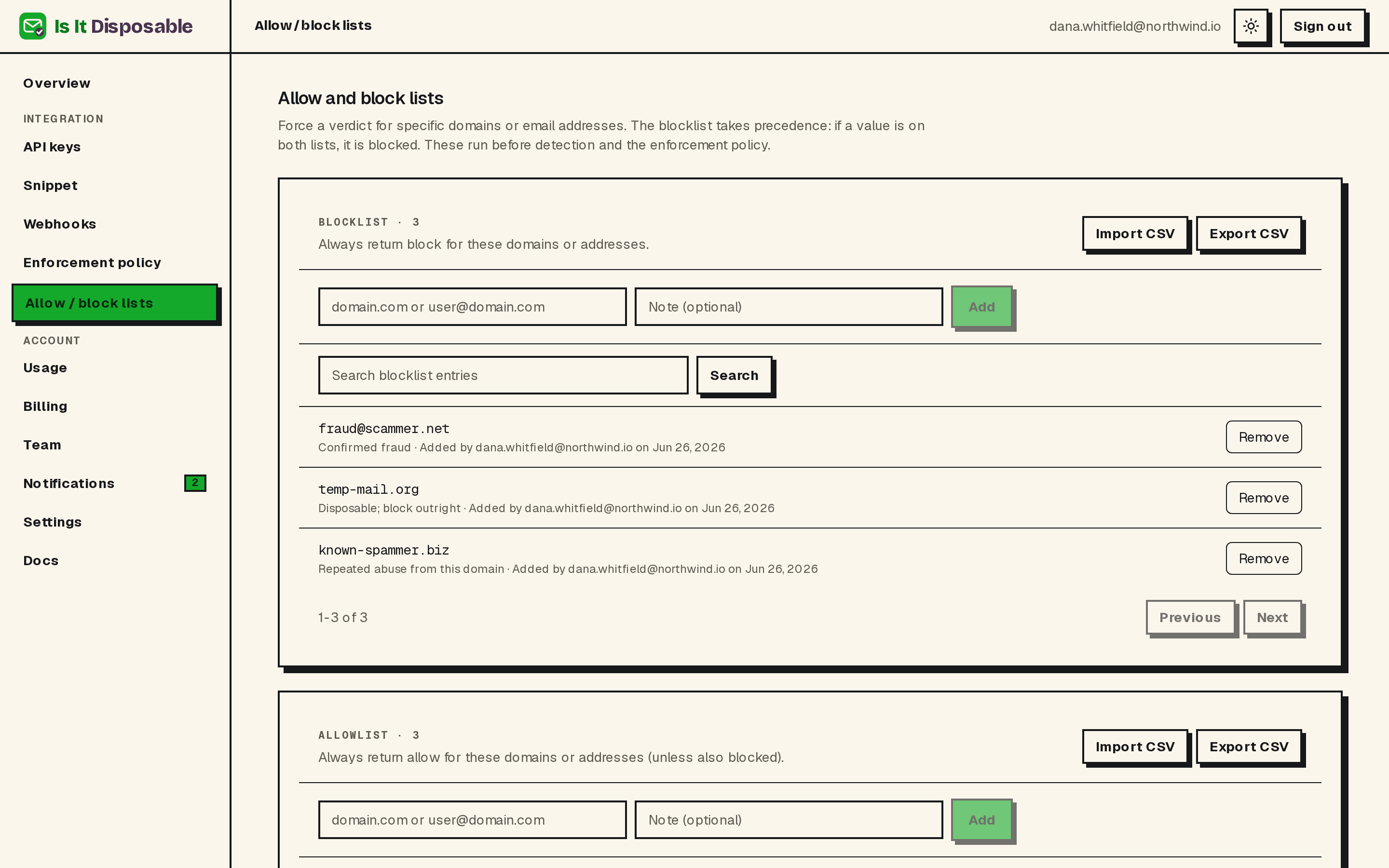Add the entry to the blocklist
The height and width of the screenshot is (868, 1389).
tap(981, 307)
